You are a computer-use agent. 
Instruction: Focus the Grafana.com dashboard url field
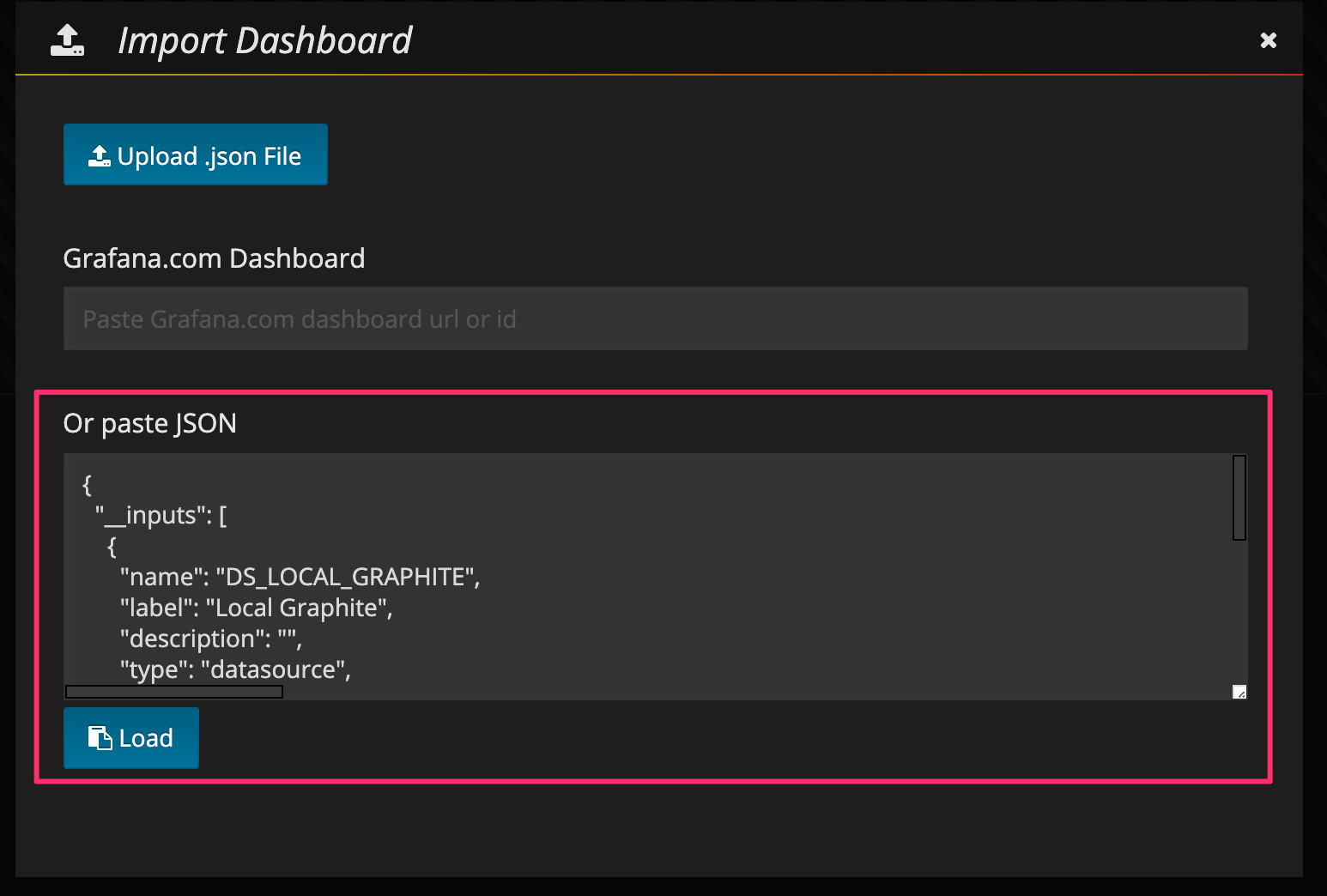(x=656, y=318)
